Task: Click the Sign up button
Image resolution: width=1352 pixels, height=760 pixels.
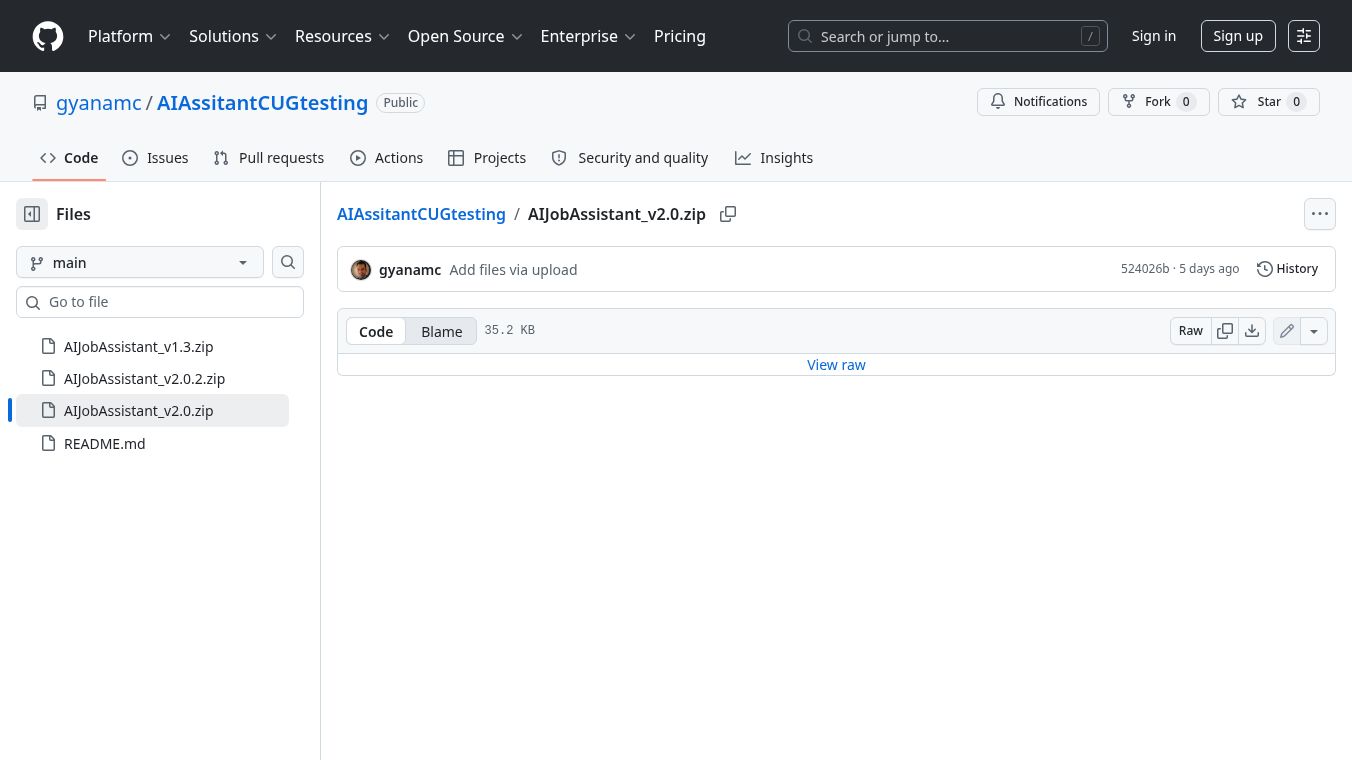Action: coord(1238,36)
